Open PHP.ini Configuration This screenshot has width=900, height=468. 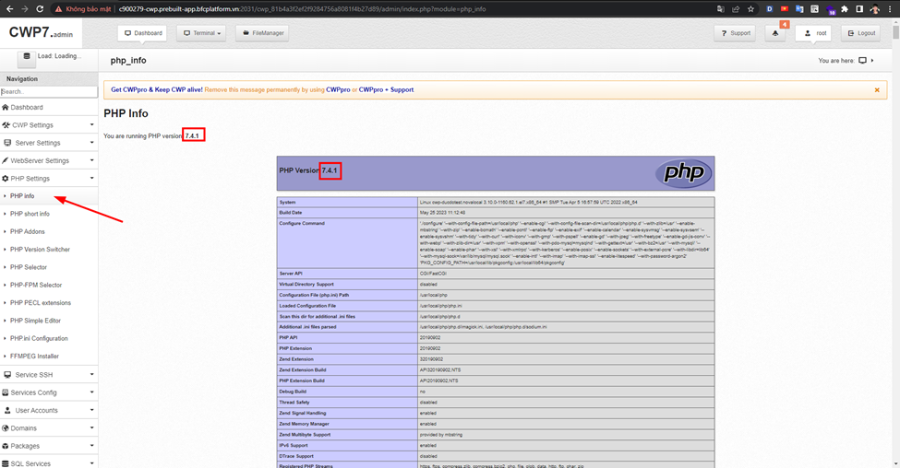click(x=38, y=339)
